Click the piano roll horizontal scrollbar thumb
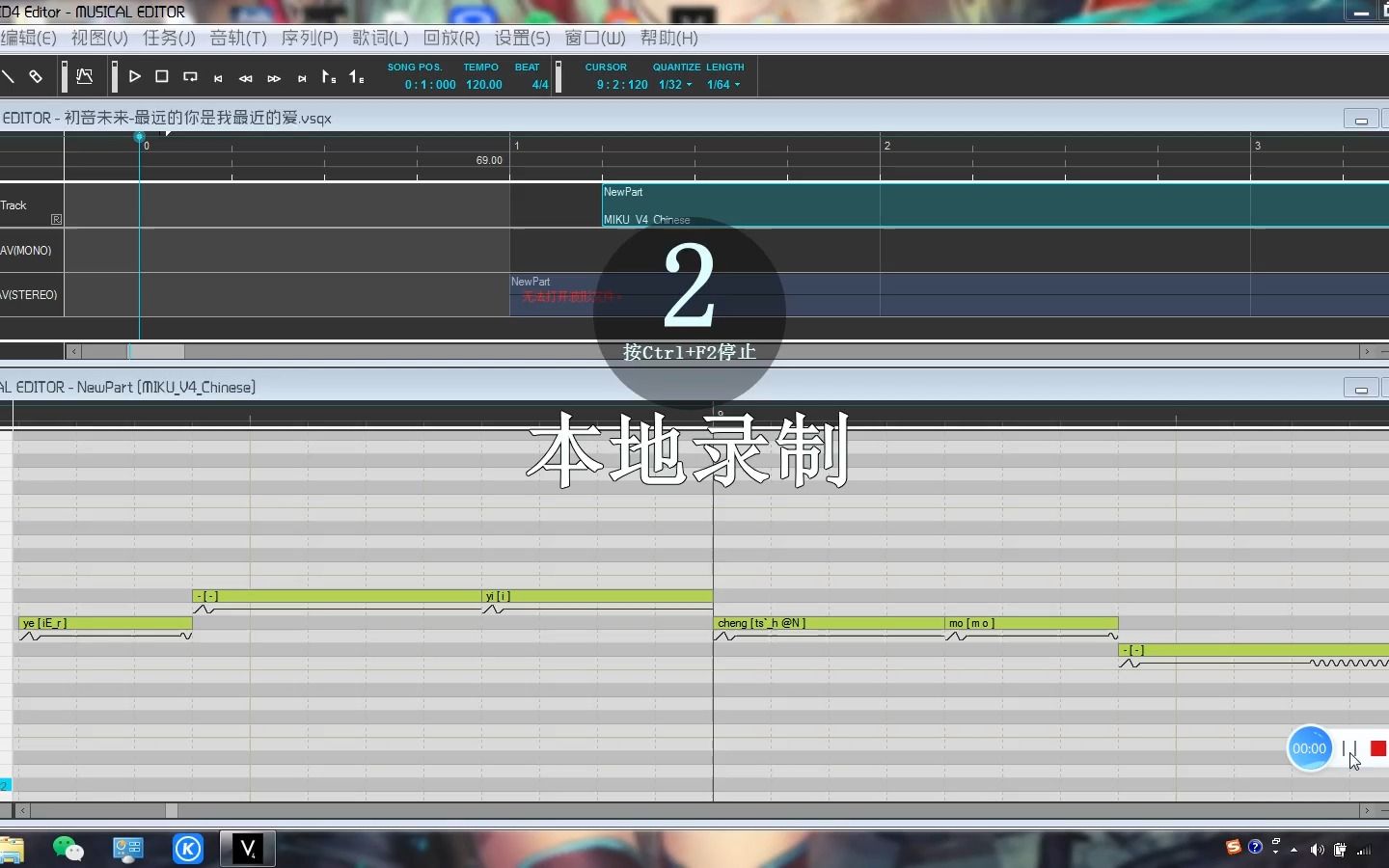Image resolution: width=1389 pixels, height=868 pixels. [x=171, y=811]
